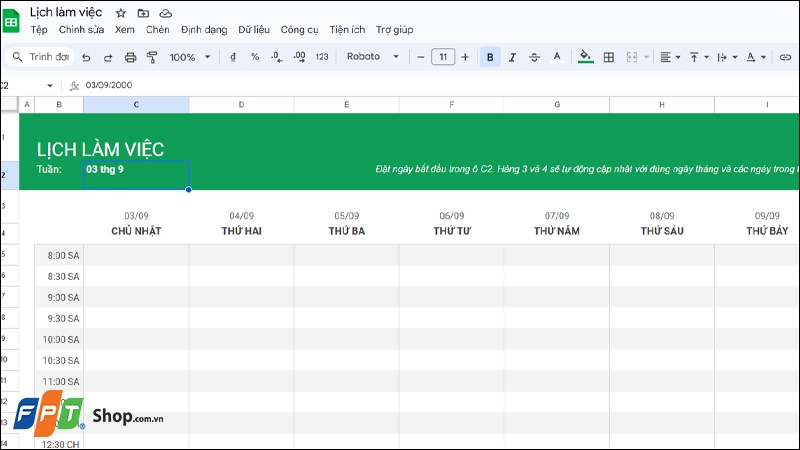The image size is (800, 450).
Task: Click the THỨ TƯ day header
Action: pos(452,231)
